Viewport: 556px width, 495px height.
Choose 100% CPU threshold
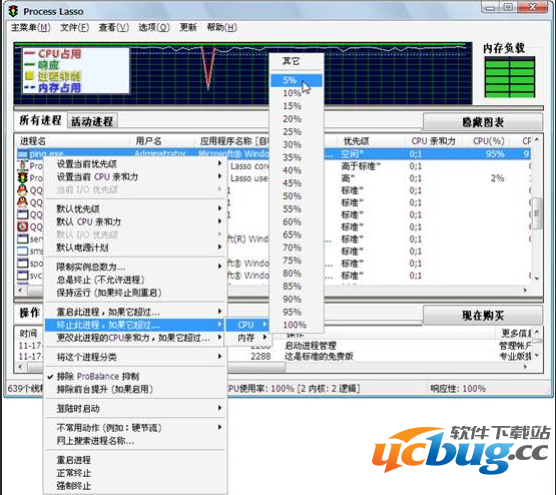[296, 325]
